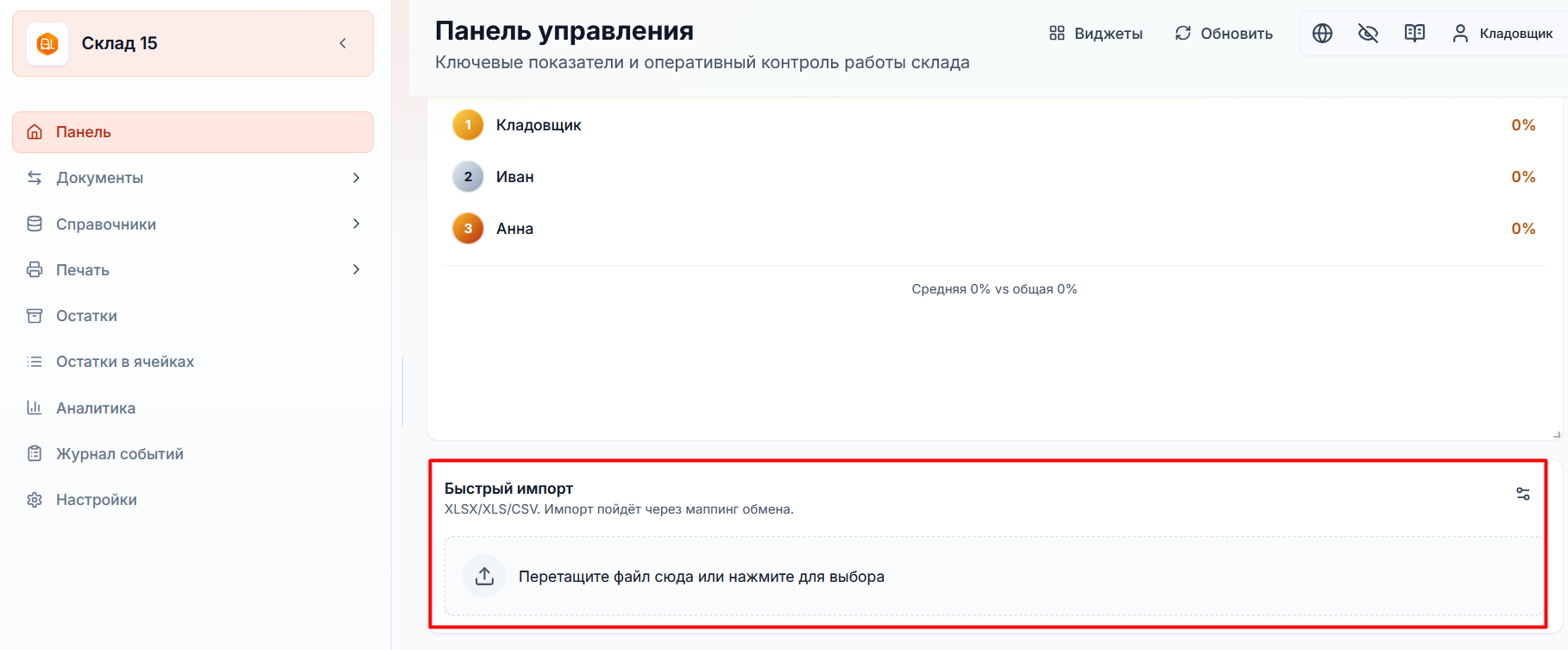Click the Виджеты button
This screenshot has width=1568, height=650.
pyautogui.click(x=1096, y=34)
